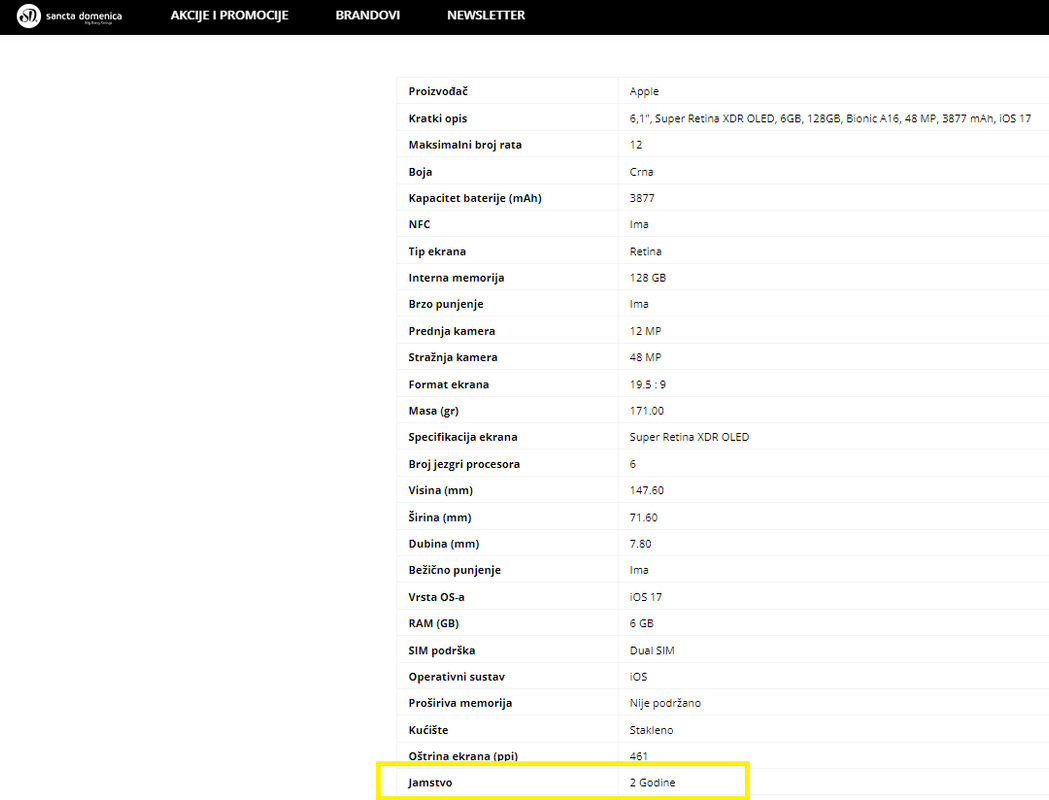Select the Stakleno housing value
The height and width of the screenshot is (800, 1049).
point(651,730)
